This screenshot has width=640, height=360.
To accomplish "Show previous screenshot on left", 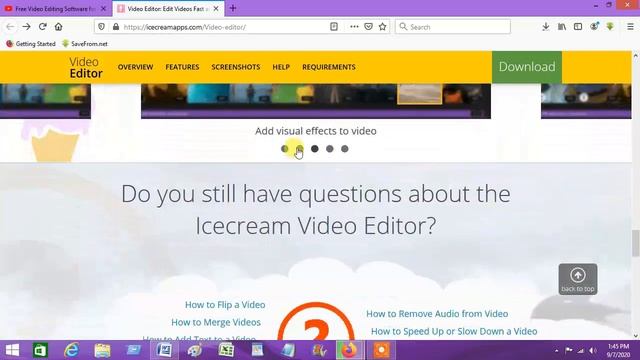I will [45, 101].
